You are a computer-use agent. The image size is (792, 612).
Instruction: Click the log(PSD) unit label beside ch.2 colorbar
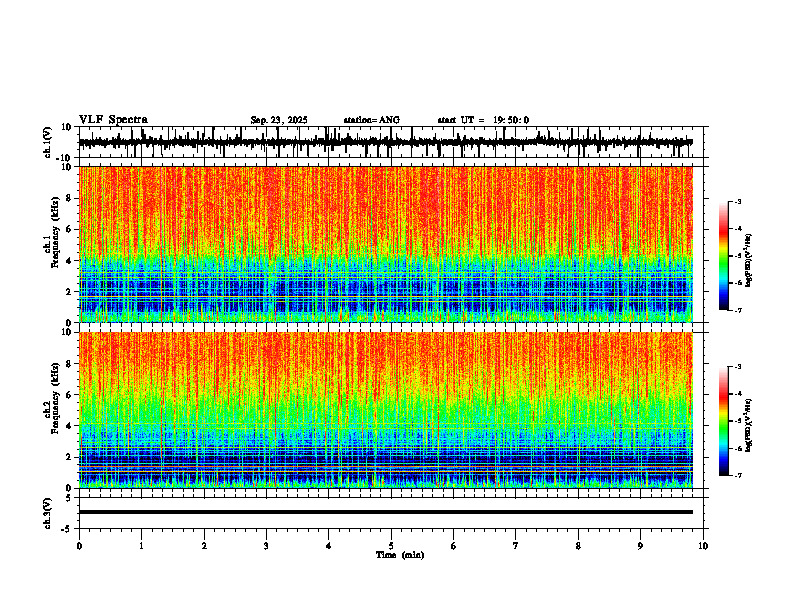tap(749, 424)
